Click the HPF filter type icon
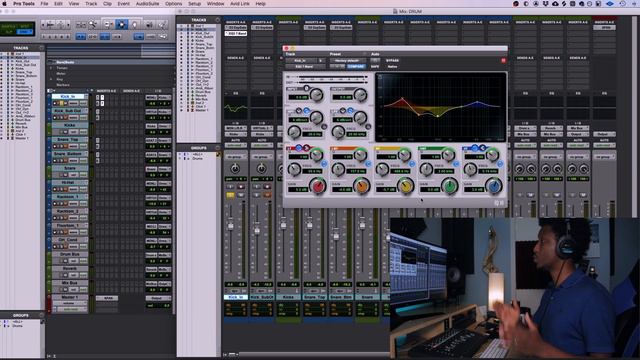 pos(307,110)
